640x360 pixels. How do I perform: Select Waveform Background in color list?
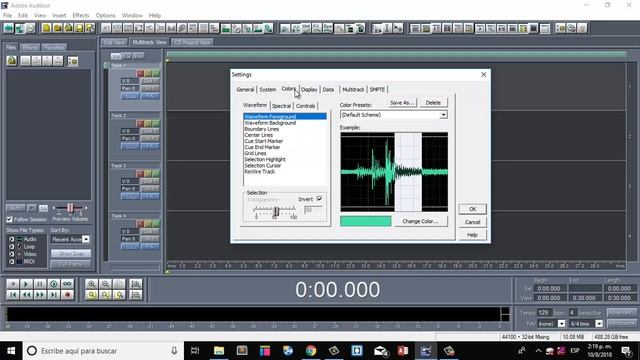click(270, 123)
